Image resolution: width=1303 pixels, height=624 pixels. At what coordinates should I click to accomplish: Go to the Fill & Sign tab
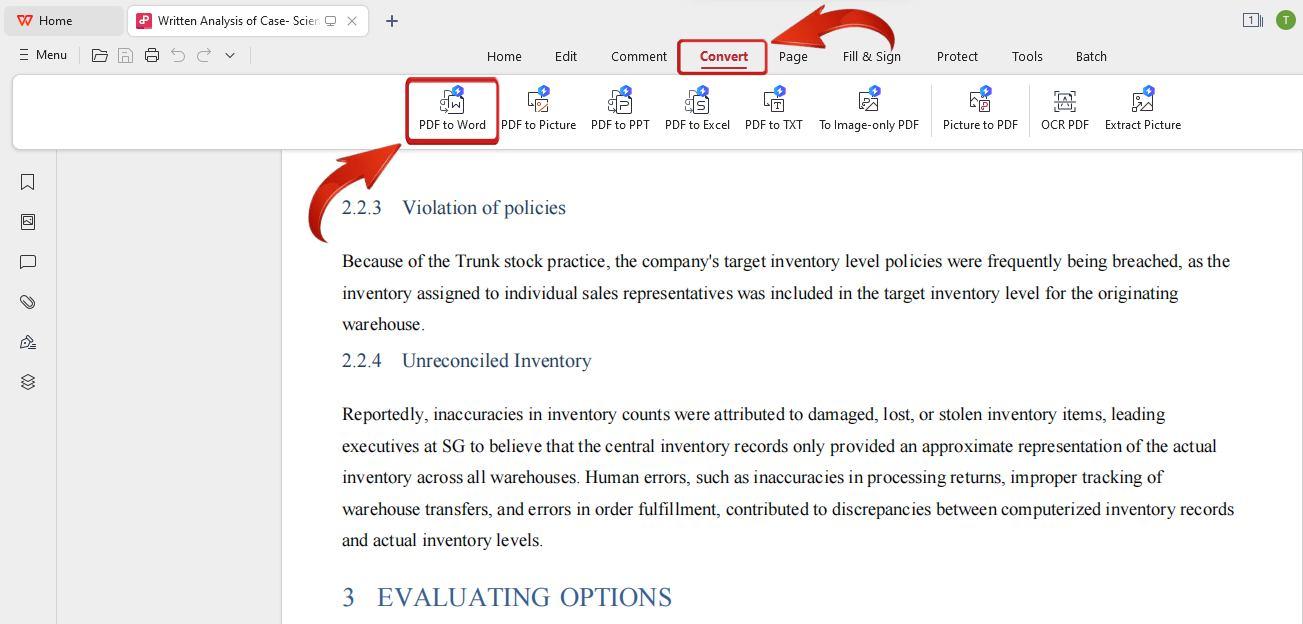point(872,57)
